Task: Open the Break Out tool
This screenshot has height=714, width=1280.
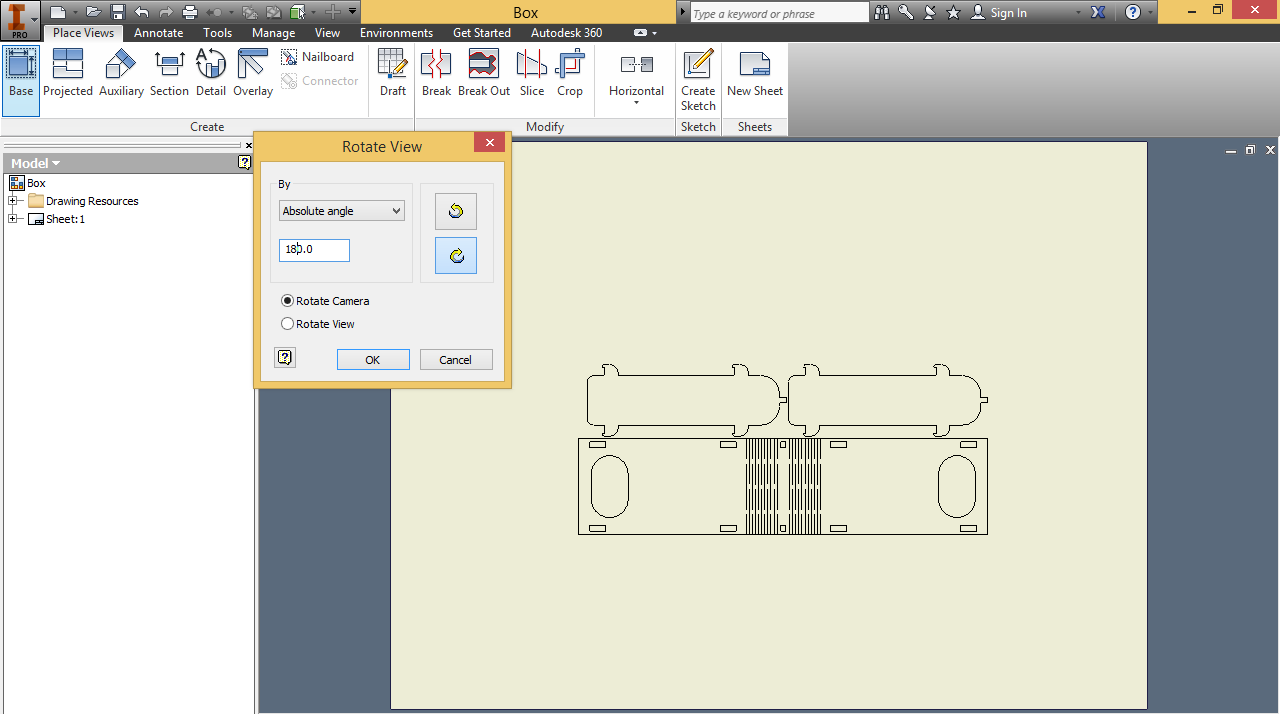Action: (483, 75)
